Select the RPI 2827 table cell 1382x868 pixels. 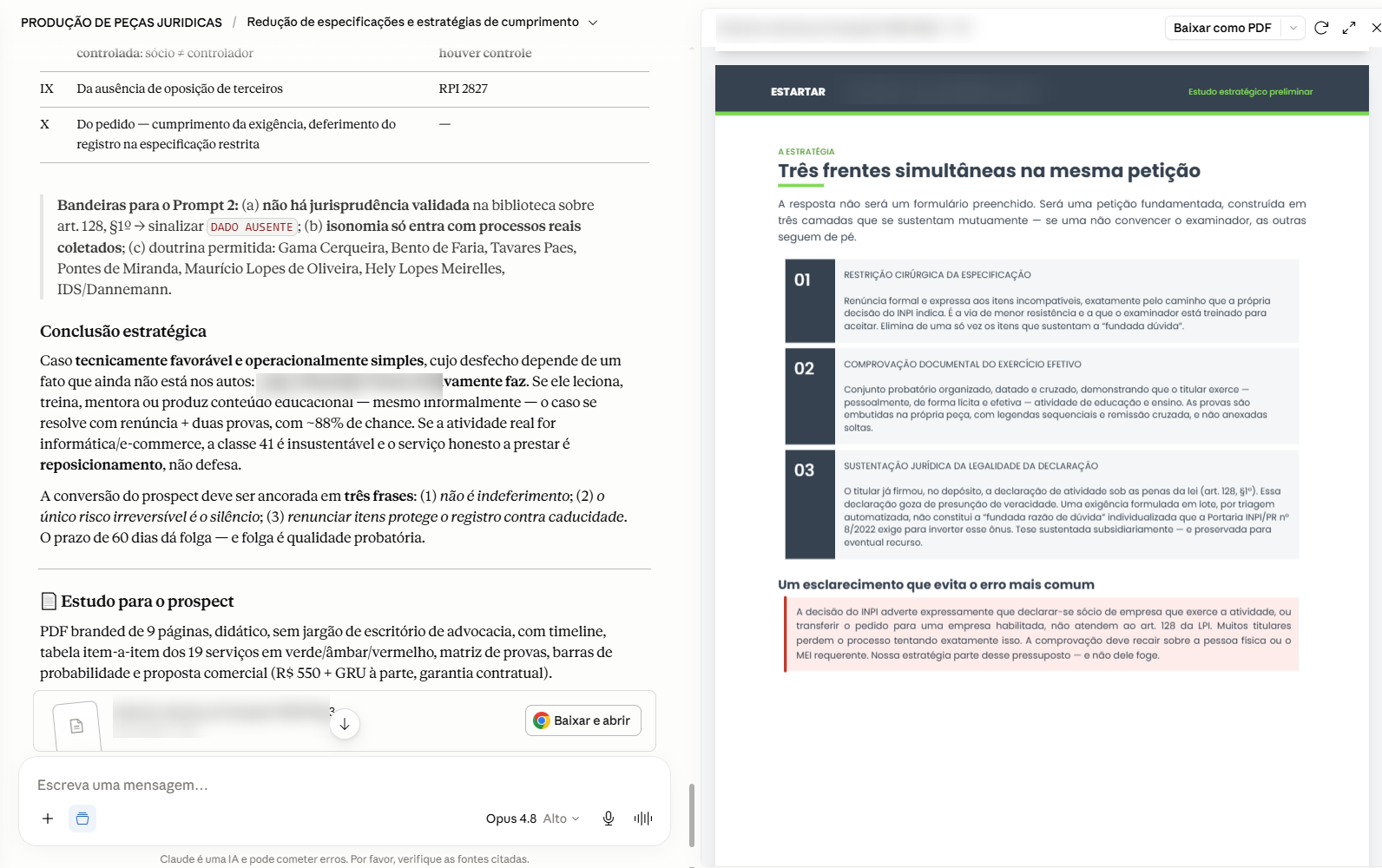464,89
